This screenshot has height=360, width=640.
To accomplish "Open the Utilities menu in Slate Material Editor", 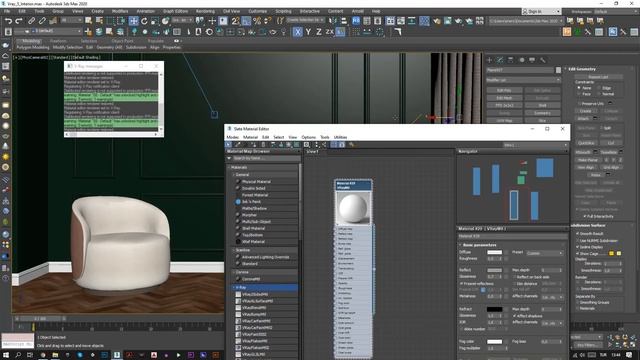I will tap(340, 137).
